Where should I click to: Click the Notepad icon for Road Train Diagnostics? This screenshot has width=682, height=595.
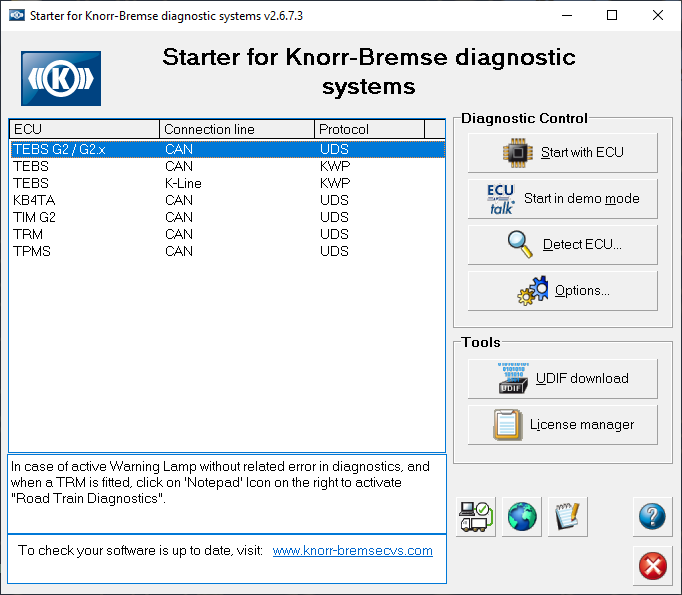point(568,517)
